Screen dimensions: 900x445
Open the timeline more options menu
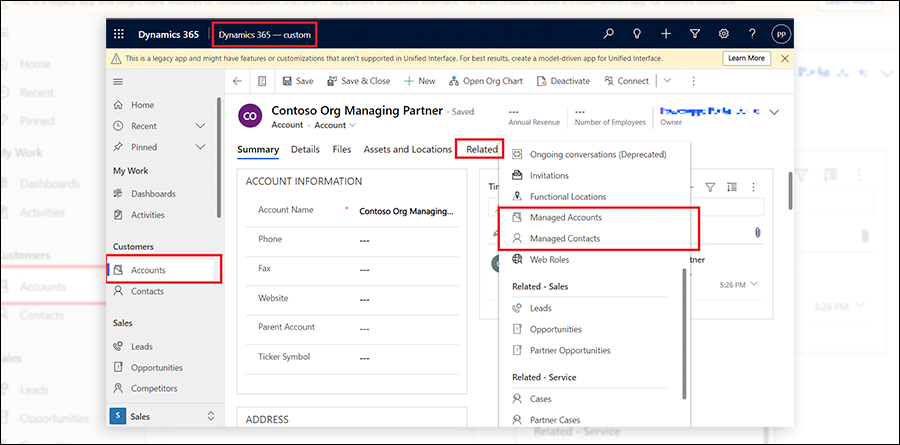click(x=753, y=187)
